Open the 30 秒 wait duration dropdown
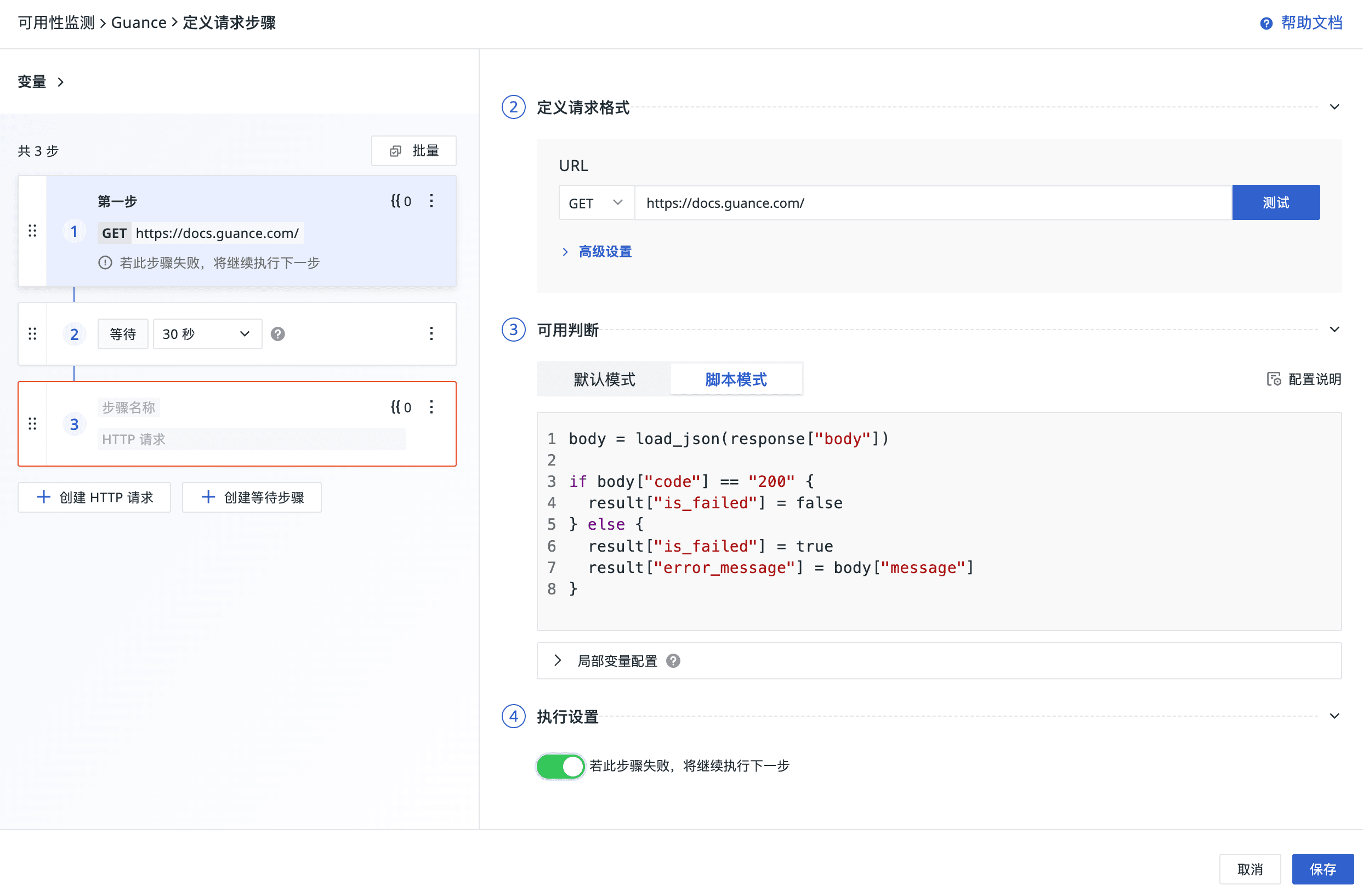The width and height of the screenshot is (1363, 896). click(x=207, y=334)
